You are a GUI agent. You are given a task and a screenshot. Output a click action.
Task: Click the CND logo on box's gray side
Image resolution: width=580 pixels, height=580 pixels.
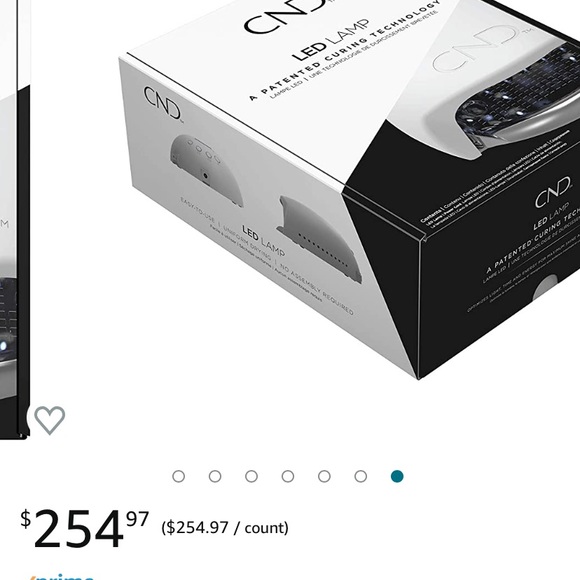[x=163, y=104]
